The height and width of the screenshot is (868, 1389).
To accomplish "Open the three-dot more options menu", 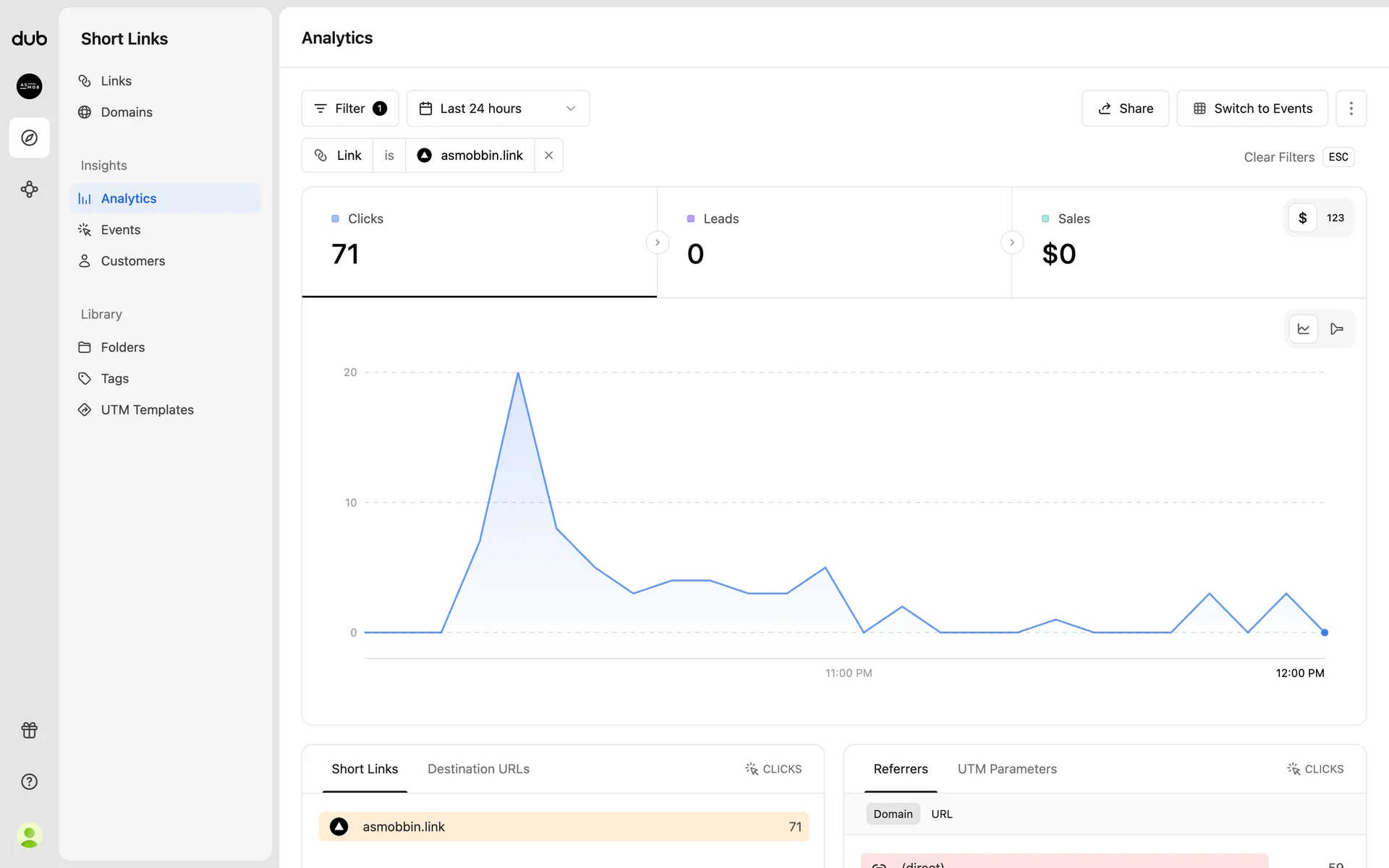I will tap(1351, 109).
